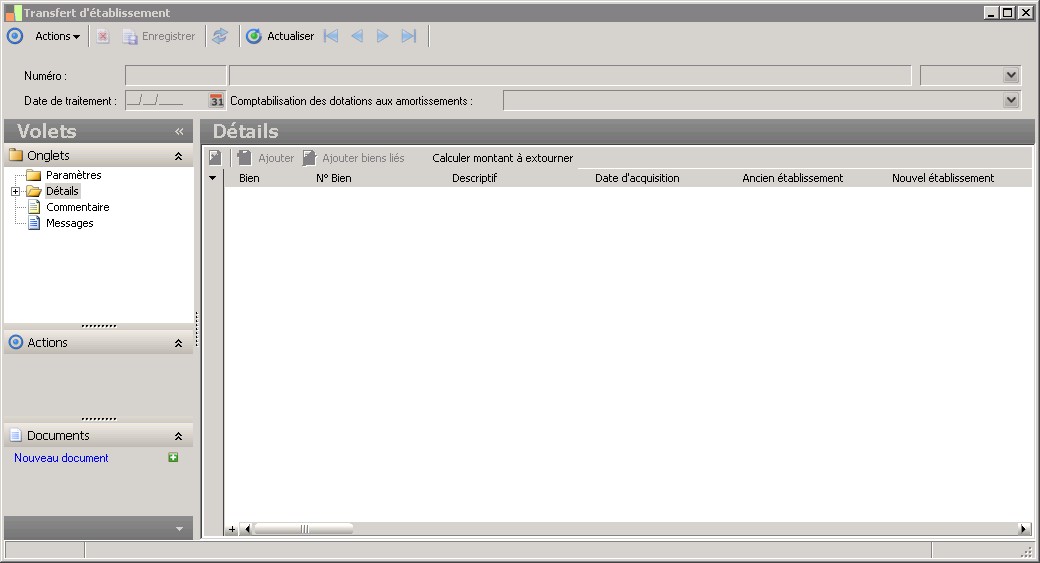This screenshot has width=1040, height=563.
Task: Open the grid column selector arrow
Action: click(212, 178)
